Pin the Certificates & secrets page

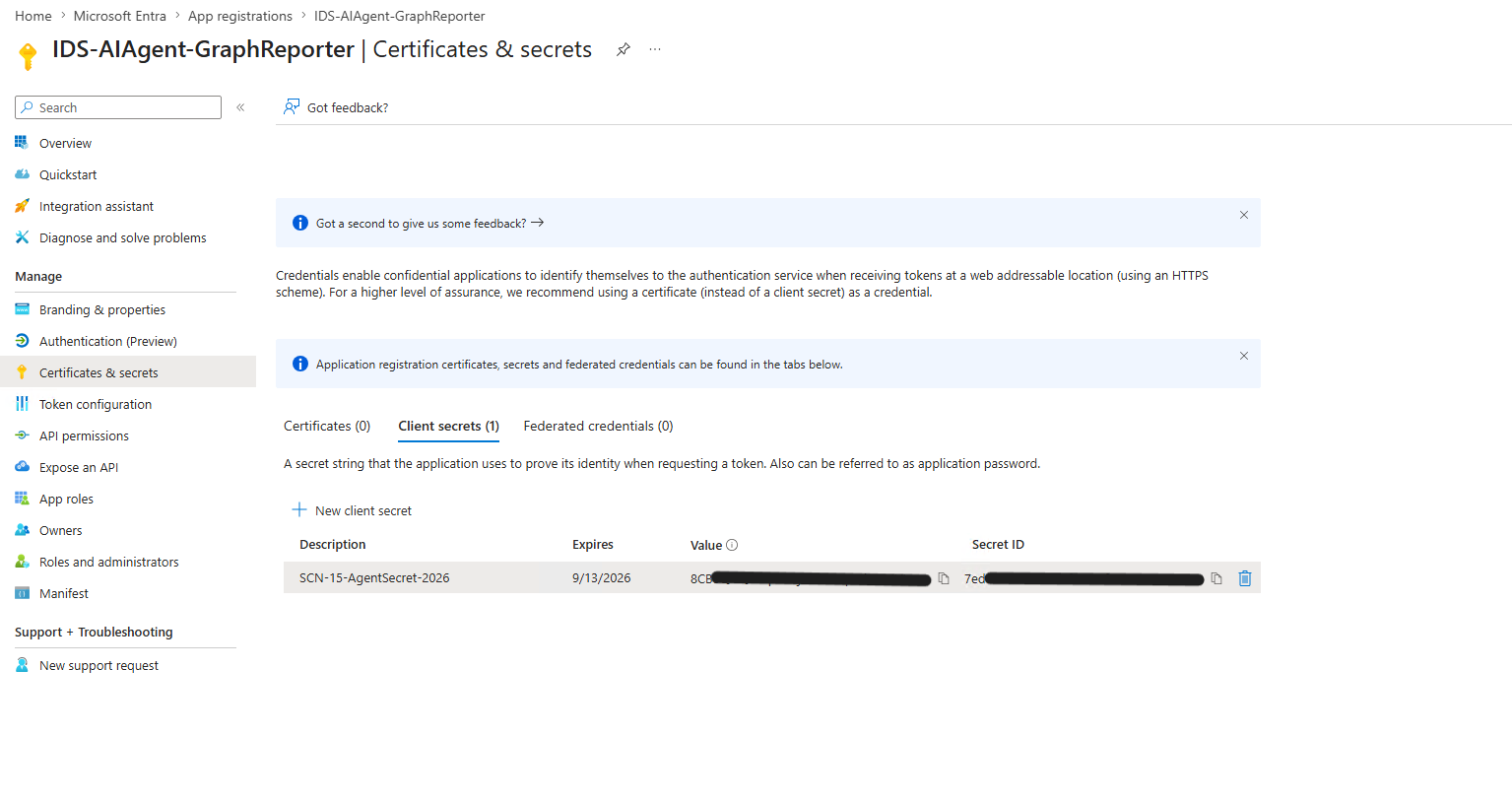pos(623,49)
